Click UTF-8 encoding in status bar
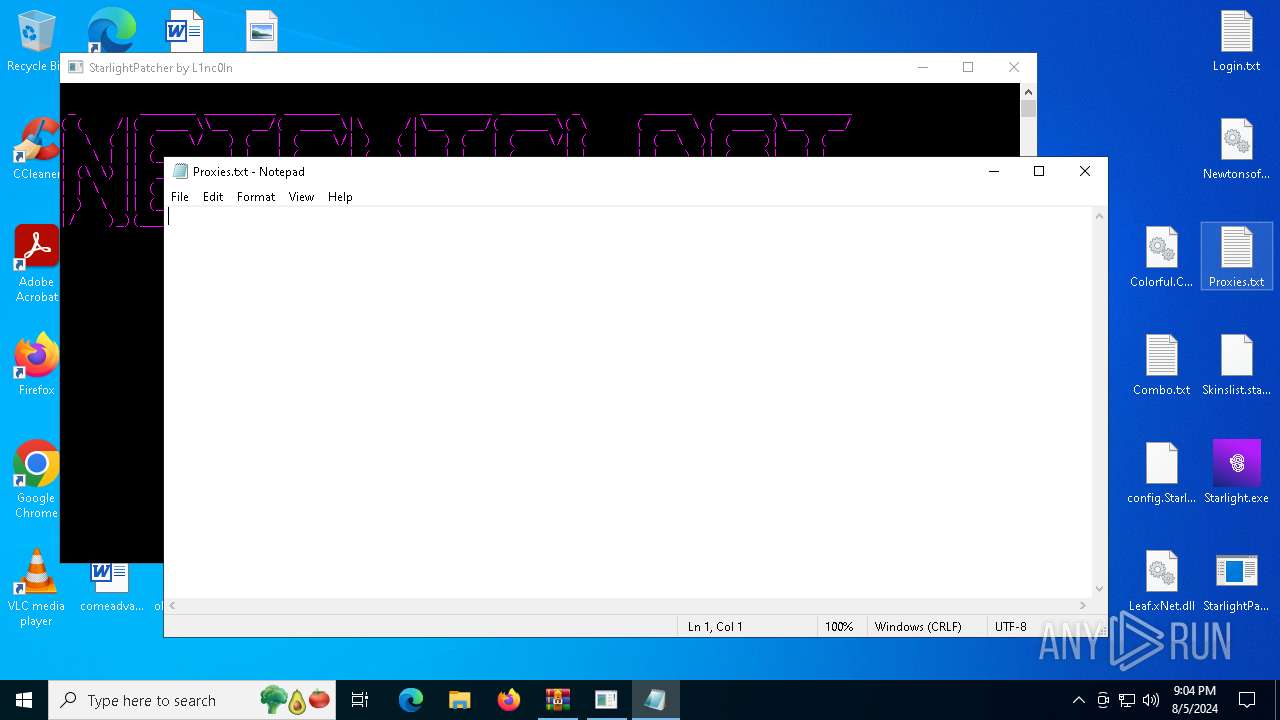 click(x=1011, y=627)
